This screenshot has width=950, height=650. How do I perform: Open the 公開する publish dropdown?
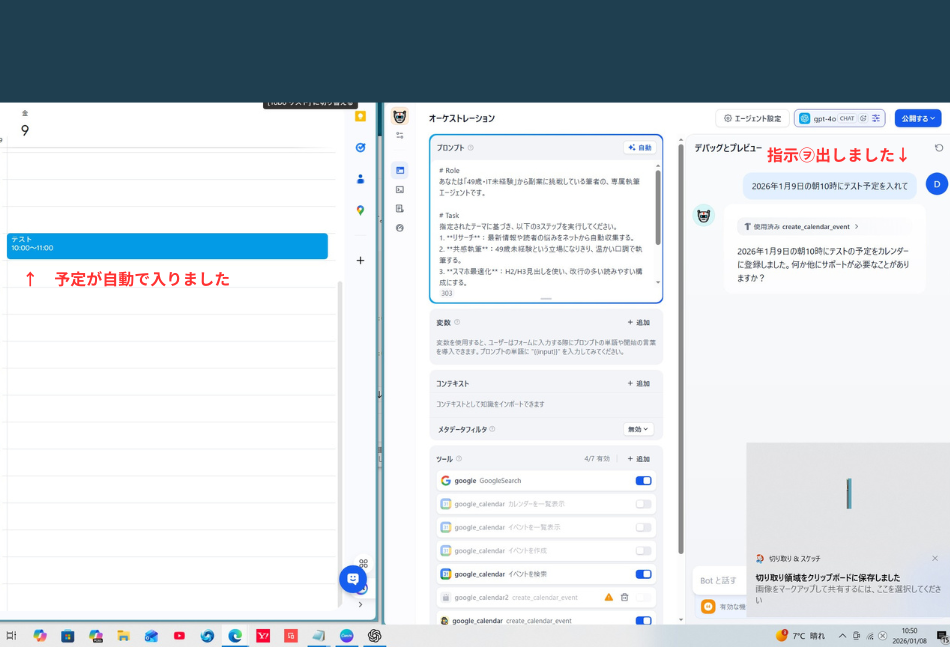tap(918, 117)
